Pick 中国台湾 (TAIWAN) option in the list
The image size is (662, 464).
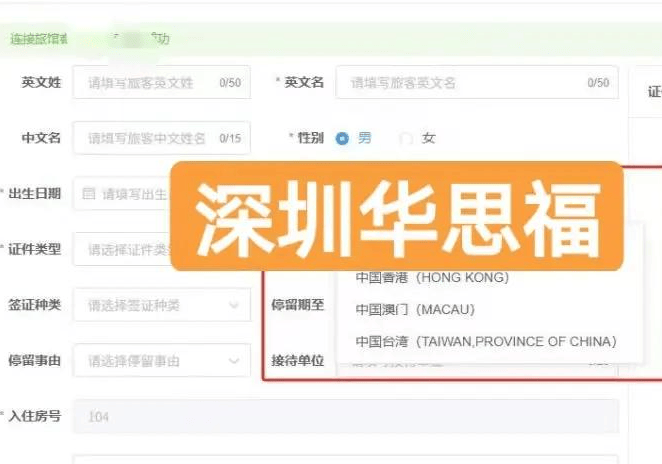pyautogui.click(x=485, y=341)
